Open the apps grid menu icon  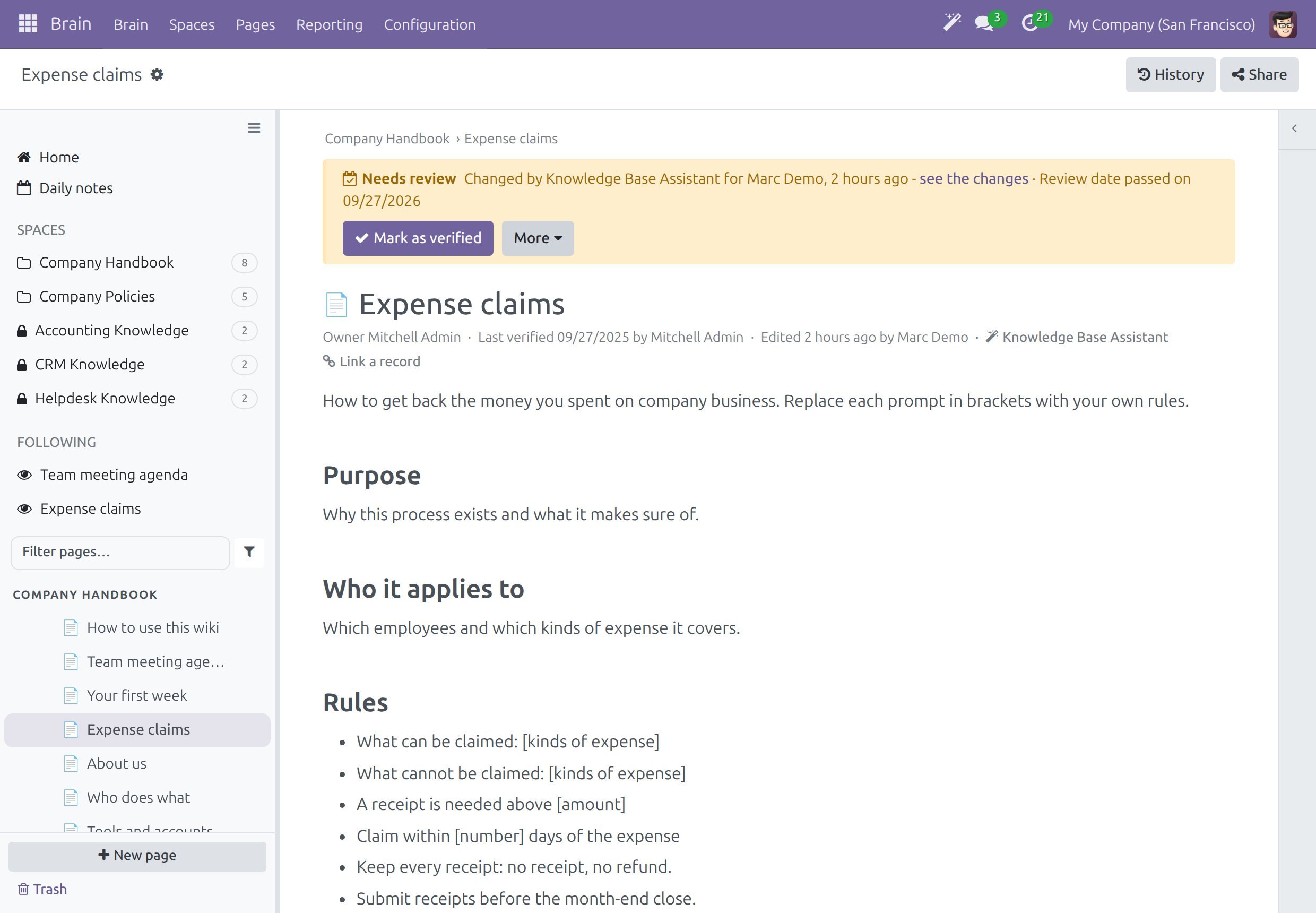(x=28, y=24)
